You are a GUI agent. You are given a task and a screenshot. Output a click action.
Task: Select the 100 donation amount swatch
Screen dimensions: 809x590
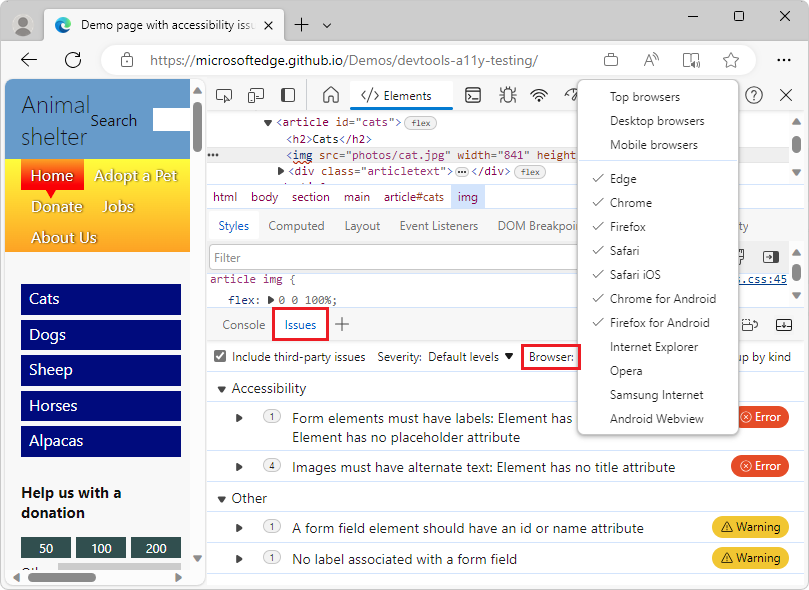click(100, 548)
